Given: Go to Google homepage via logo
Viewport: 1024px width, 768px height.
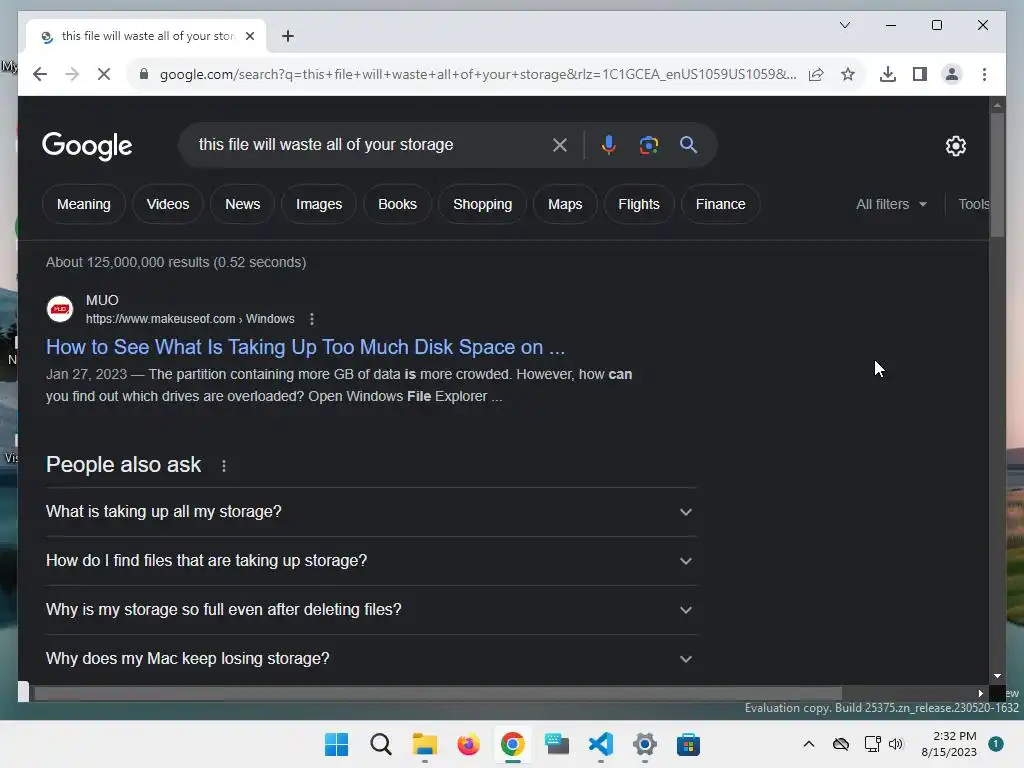Looking at the screenshot, I should click(x=87, y=146).
